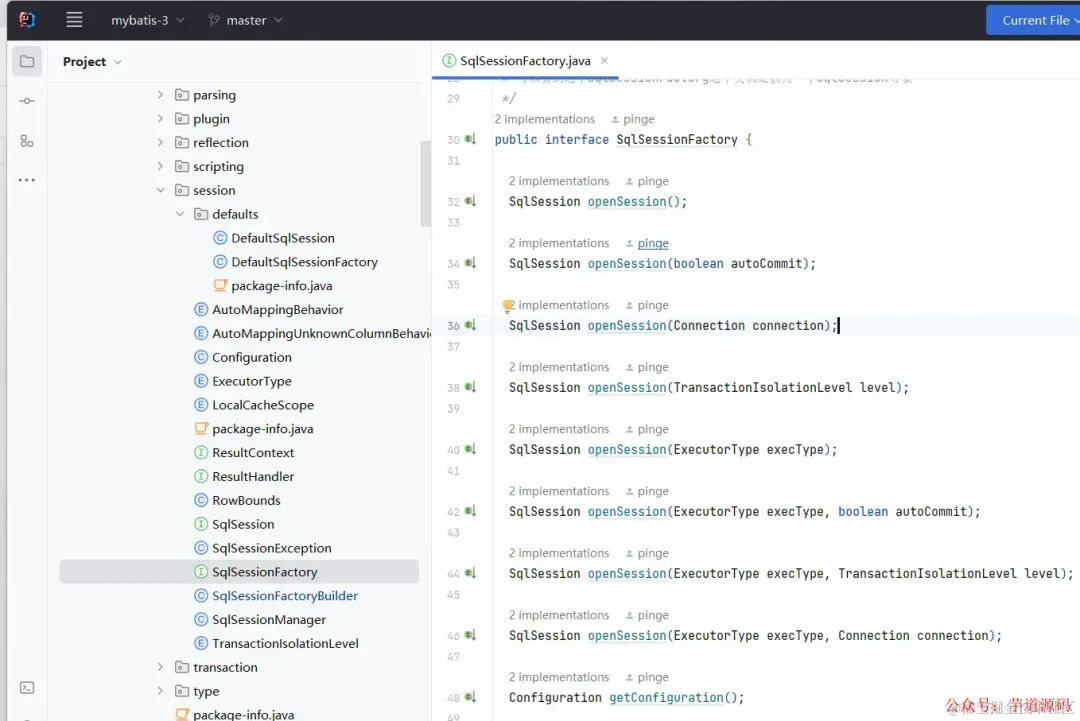Click the project tree vertical scrollbar
1080x721 pixels.
pos(425,183)
